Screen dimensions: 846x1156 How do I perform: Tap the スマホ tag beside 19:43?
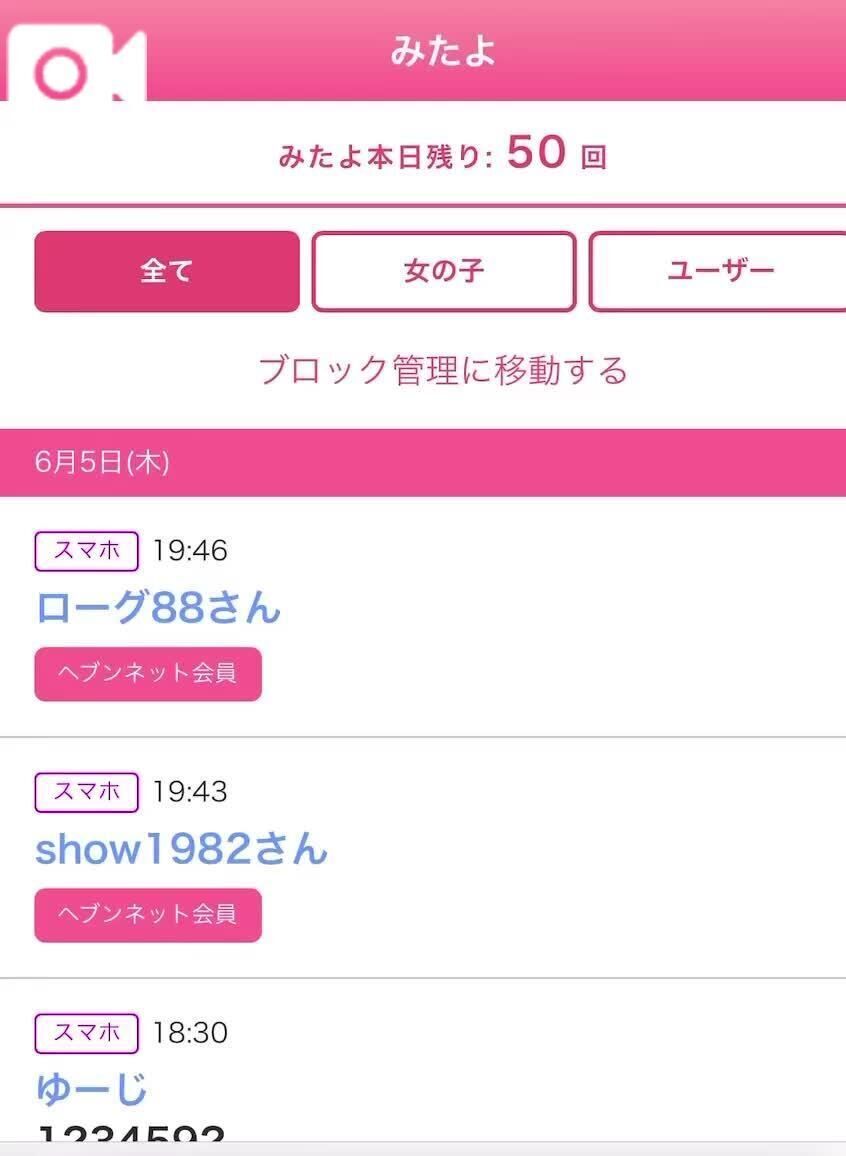tap(86, 792)
